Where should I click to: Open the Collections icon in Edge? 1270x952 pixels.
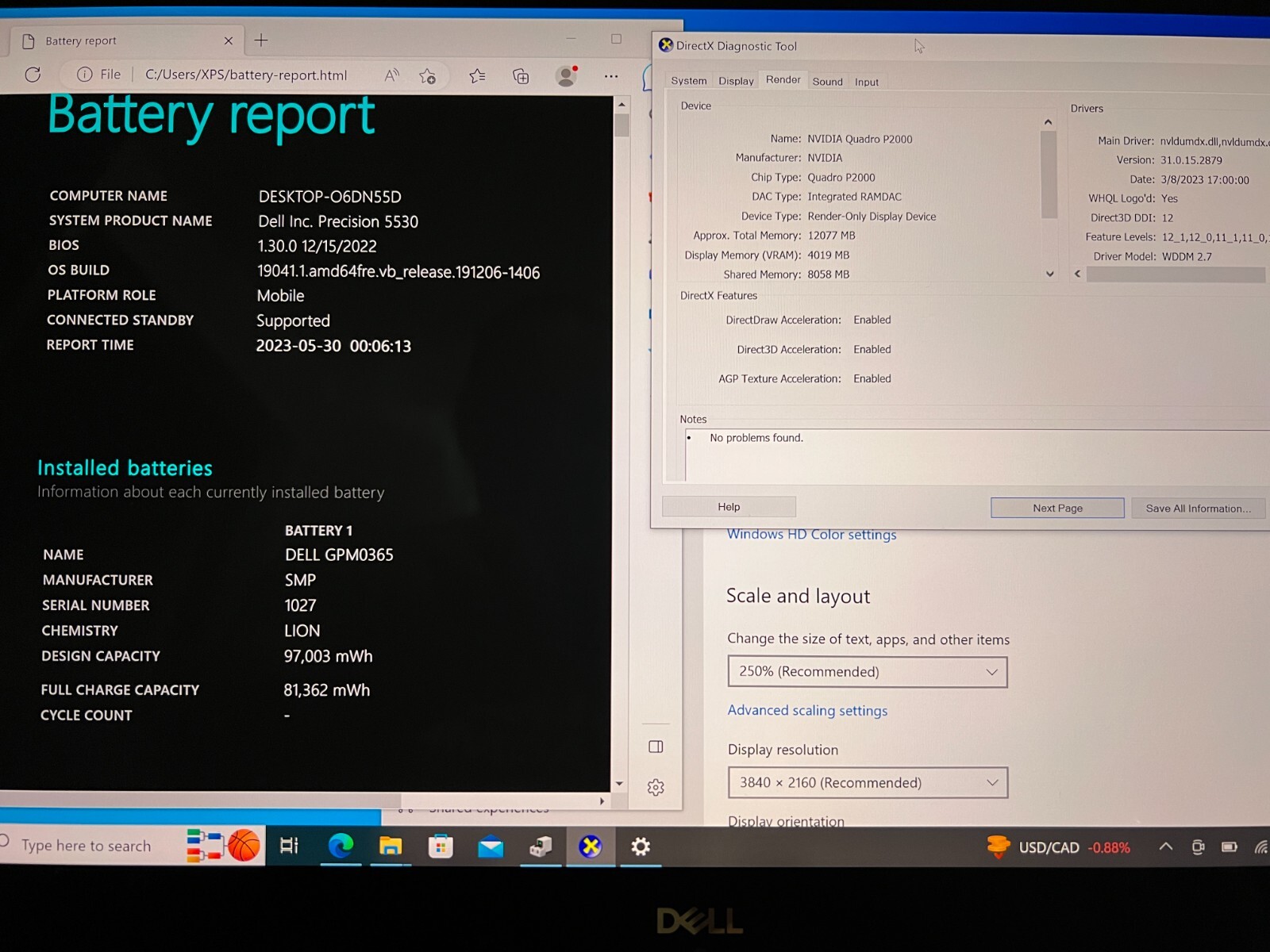[521, 76]
